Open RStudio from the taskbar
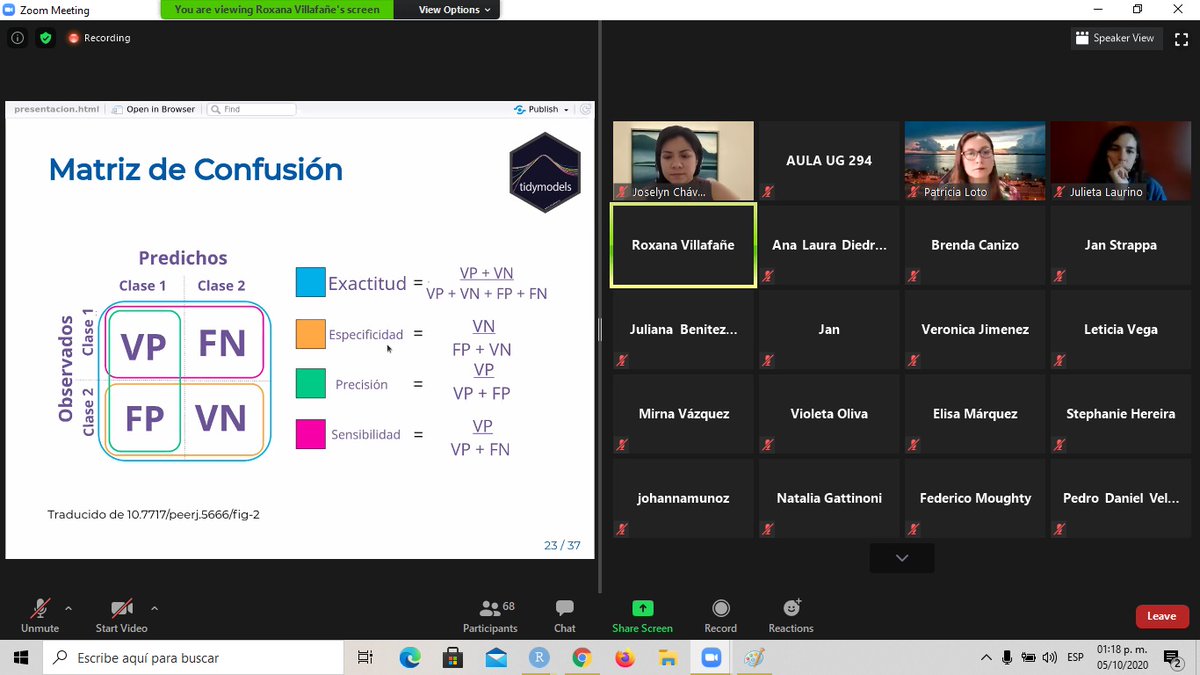The height and width of the screenshot is (675, 1200). point(539,657)
